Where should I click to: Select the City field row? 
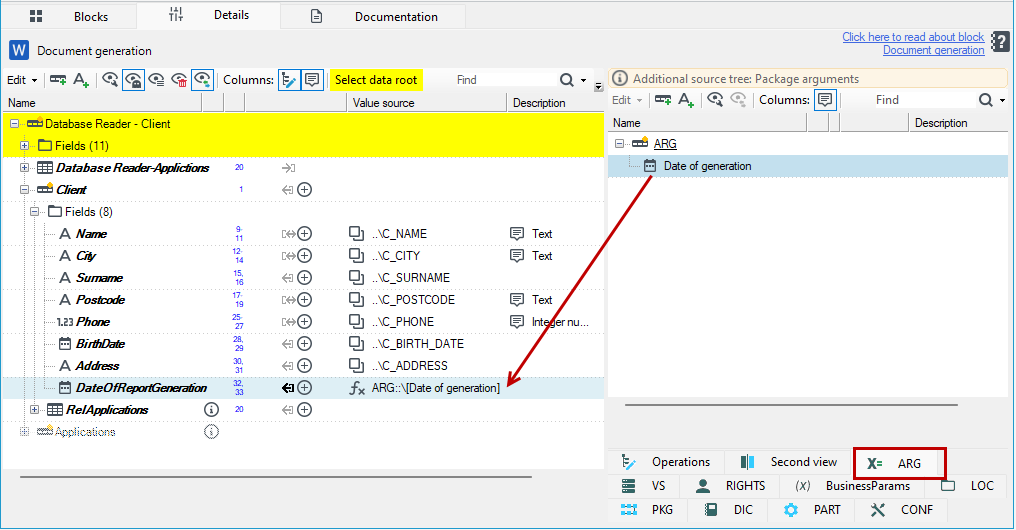click(x=303, y=255)
